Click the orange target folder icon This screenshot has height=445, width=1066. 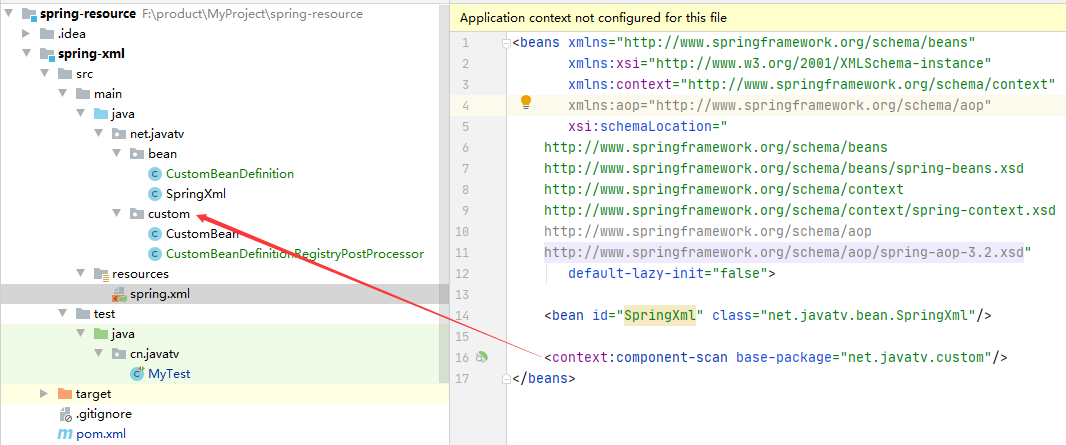[65, 394]
